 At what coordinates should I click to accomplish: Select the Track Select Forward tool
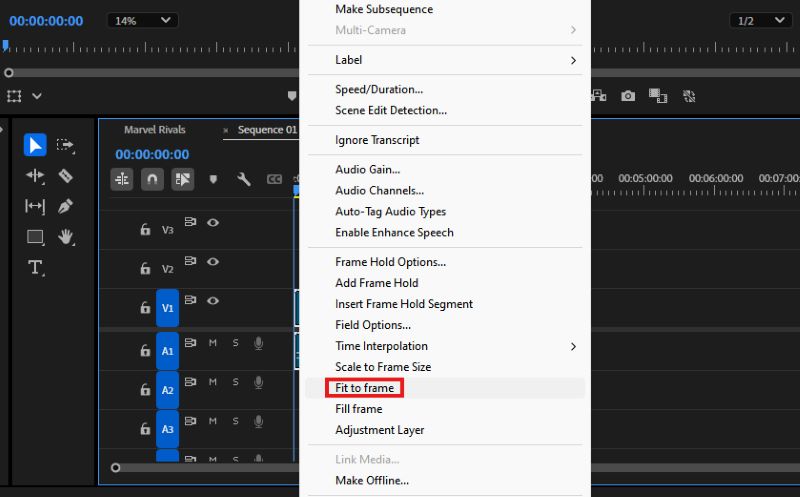pyautogui.click(x=65, y=145)
